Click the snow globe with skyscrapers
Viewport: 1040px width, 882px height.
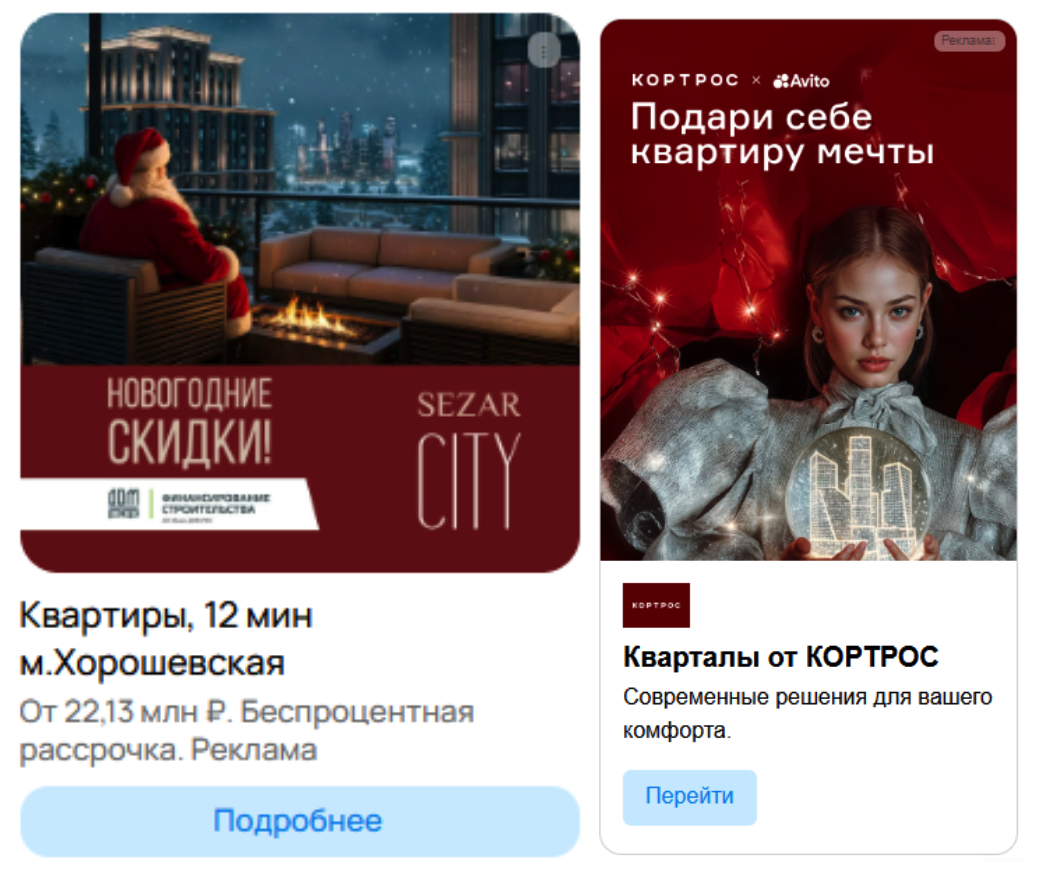(860, 488)
